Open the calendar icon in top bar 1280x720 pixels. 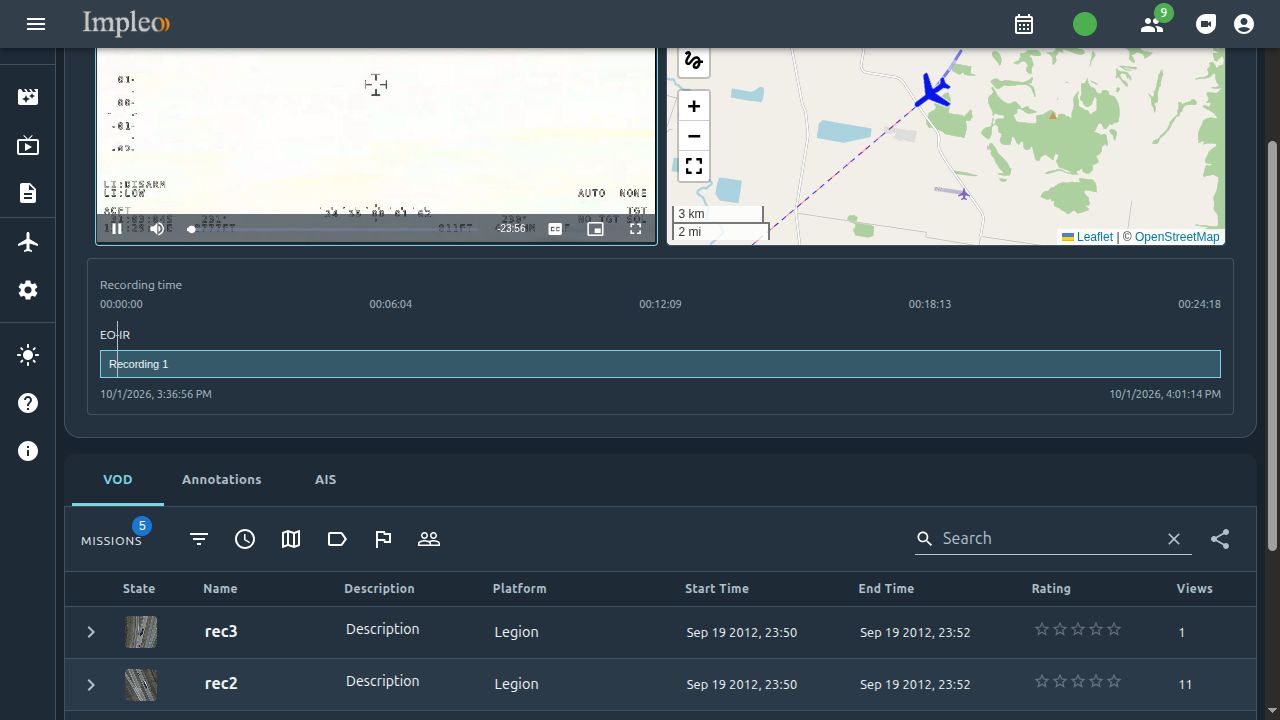(1024, 24)
